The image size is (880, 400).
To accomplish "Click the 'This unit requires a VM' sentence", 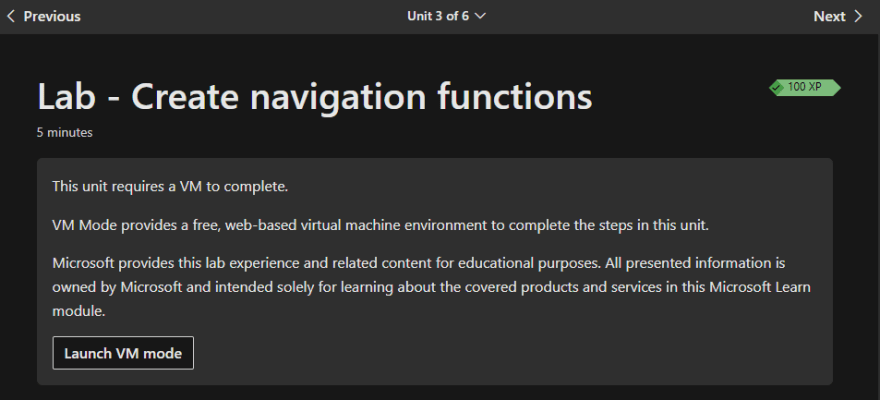I will (170, 186).
